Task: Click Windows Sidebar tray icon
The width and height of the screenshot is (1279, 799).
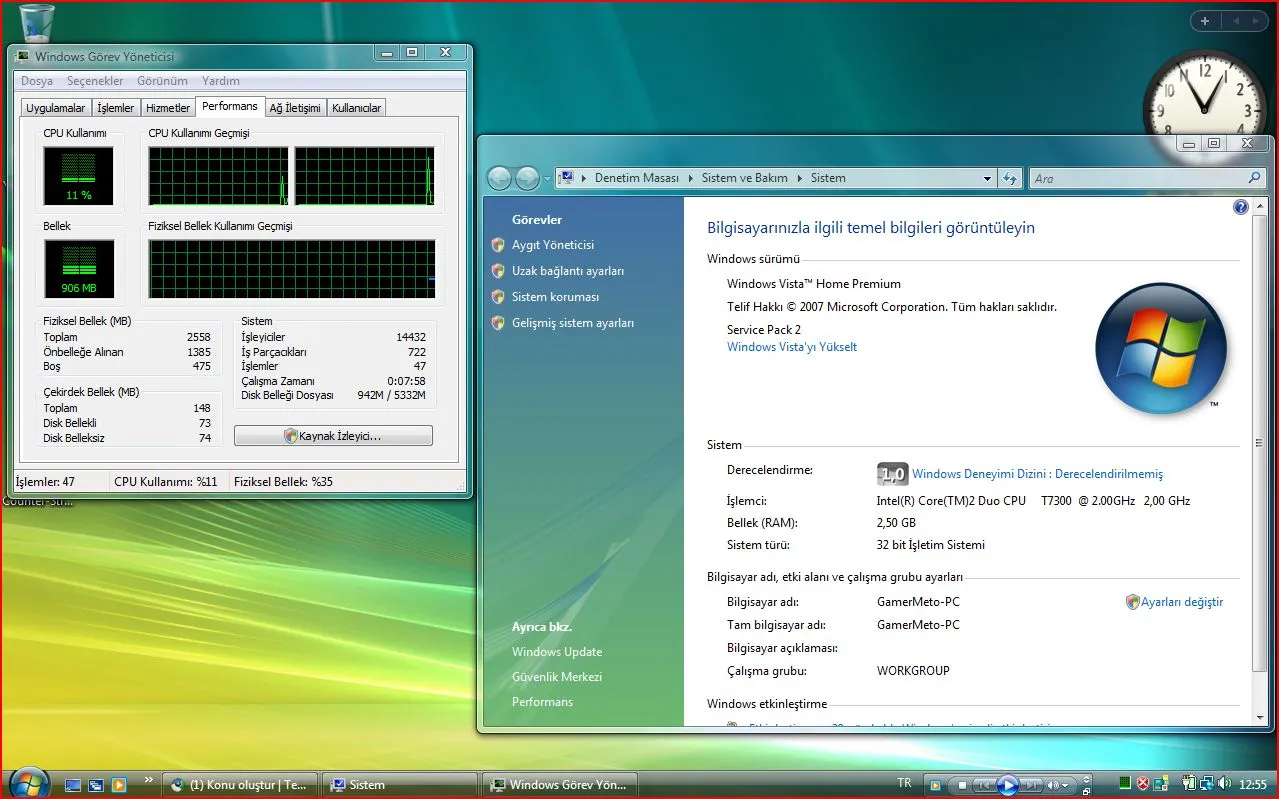Action: 1161,783
